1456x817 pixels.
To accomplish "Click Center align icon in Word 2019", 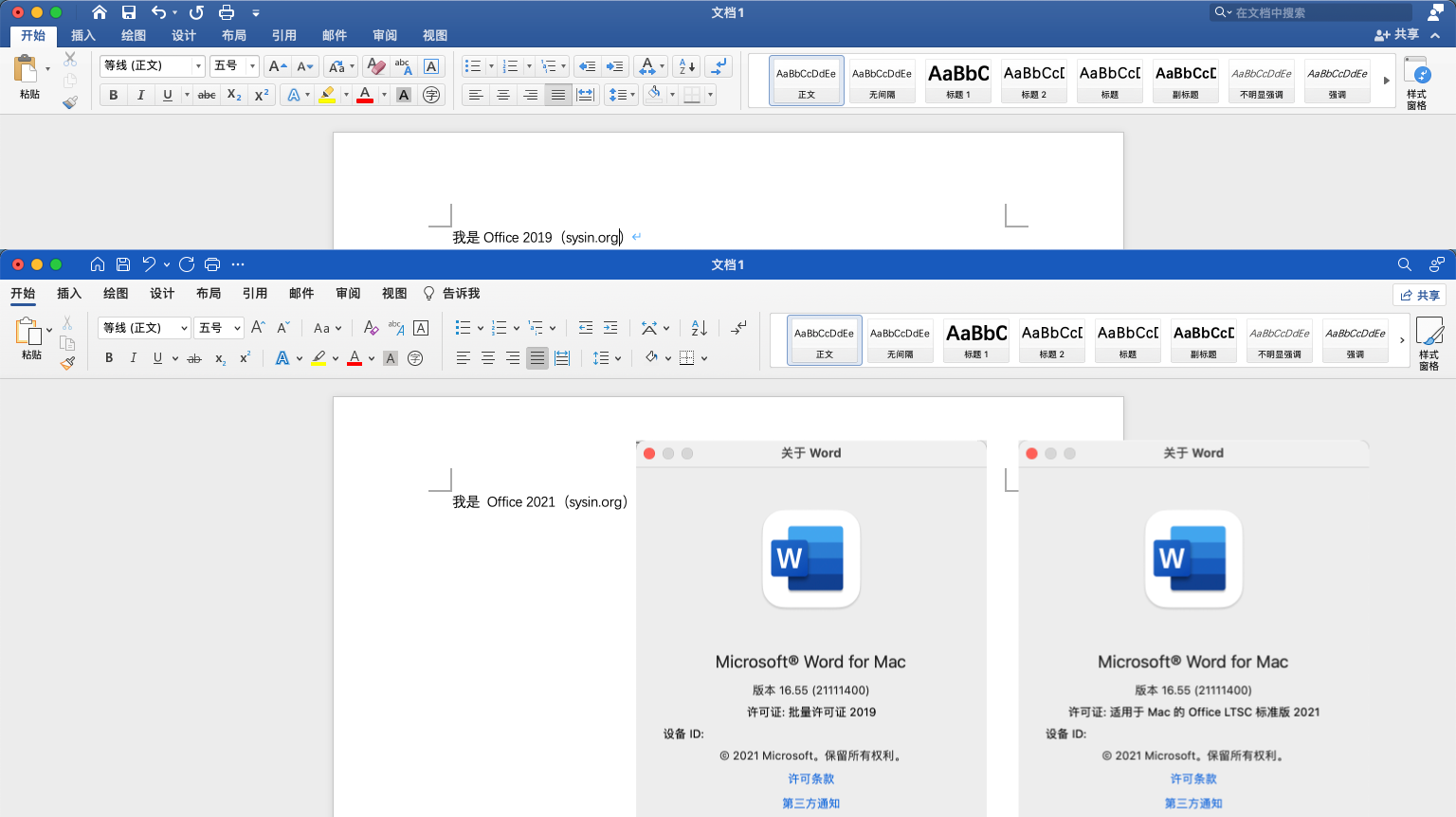I will click(x=503, y=95).
